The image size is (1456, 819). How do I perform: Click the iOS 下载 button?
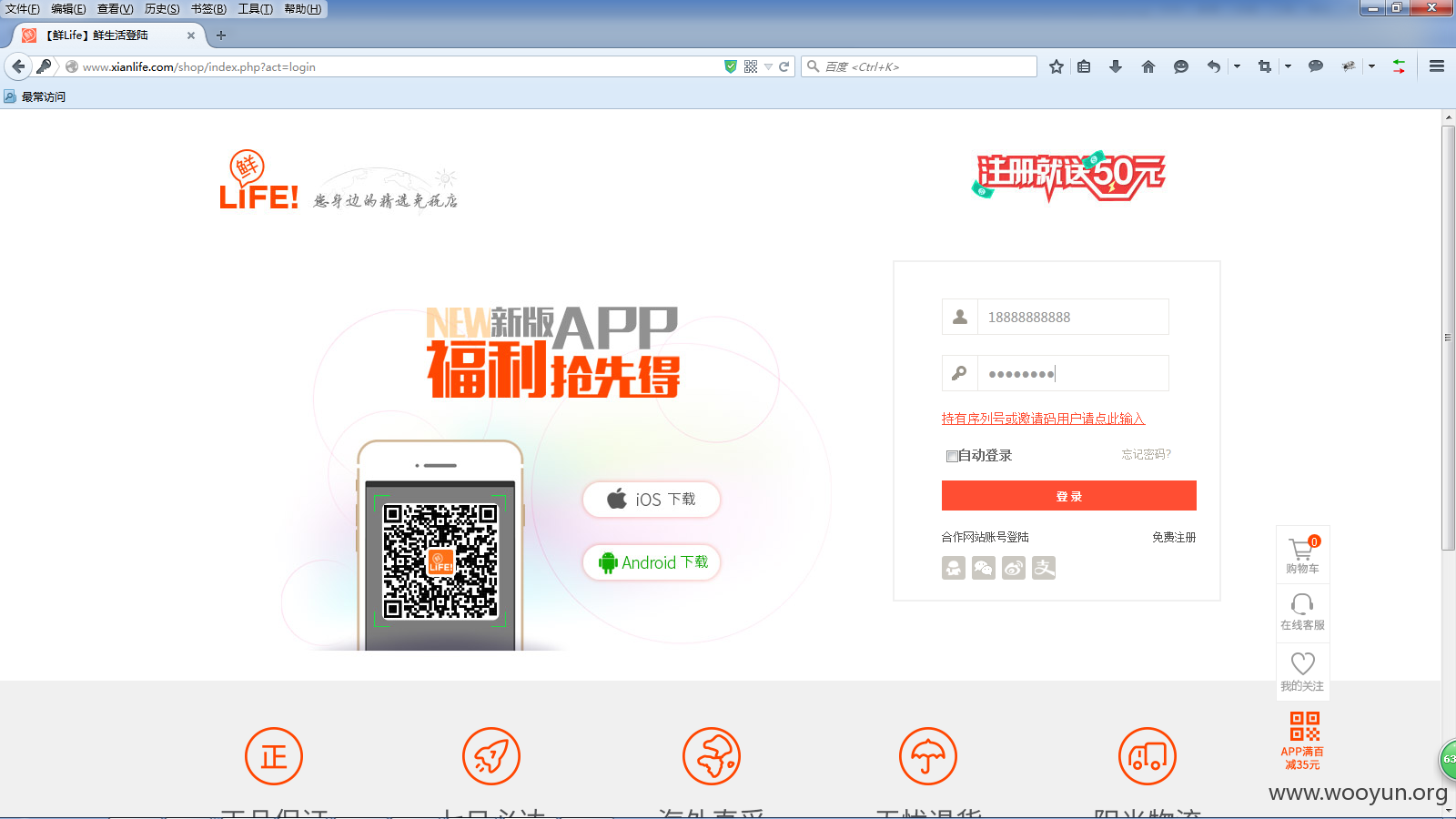[x=652, y=500]
